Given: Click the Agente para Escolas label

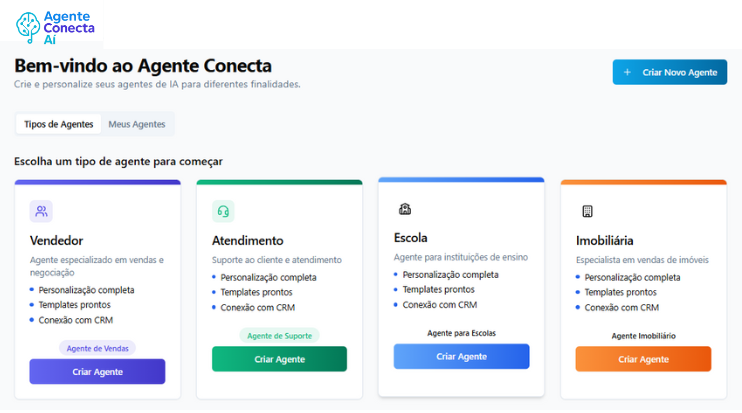Looking at the screenshot, I should (x=461, y=333).
